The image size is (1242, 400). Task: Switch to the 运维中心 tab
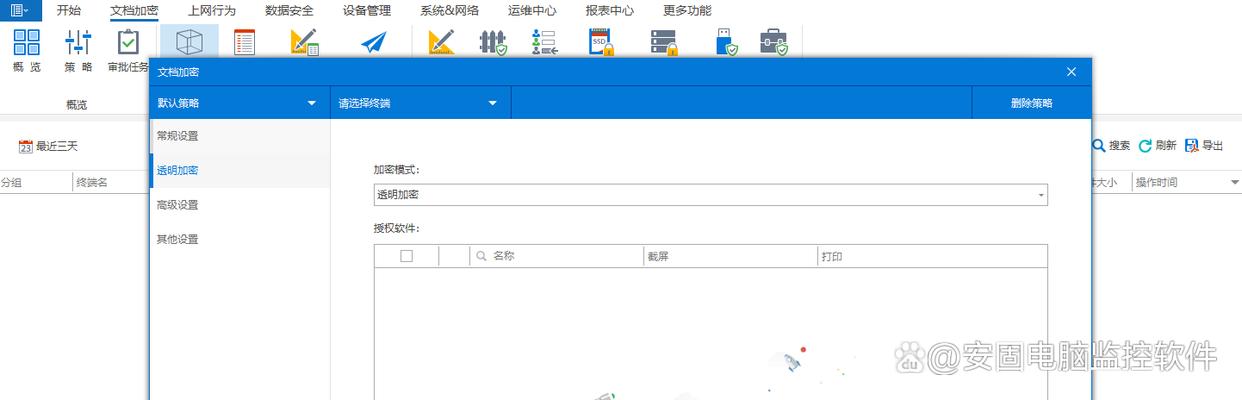[x=532, y=10]
